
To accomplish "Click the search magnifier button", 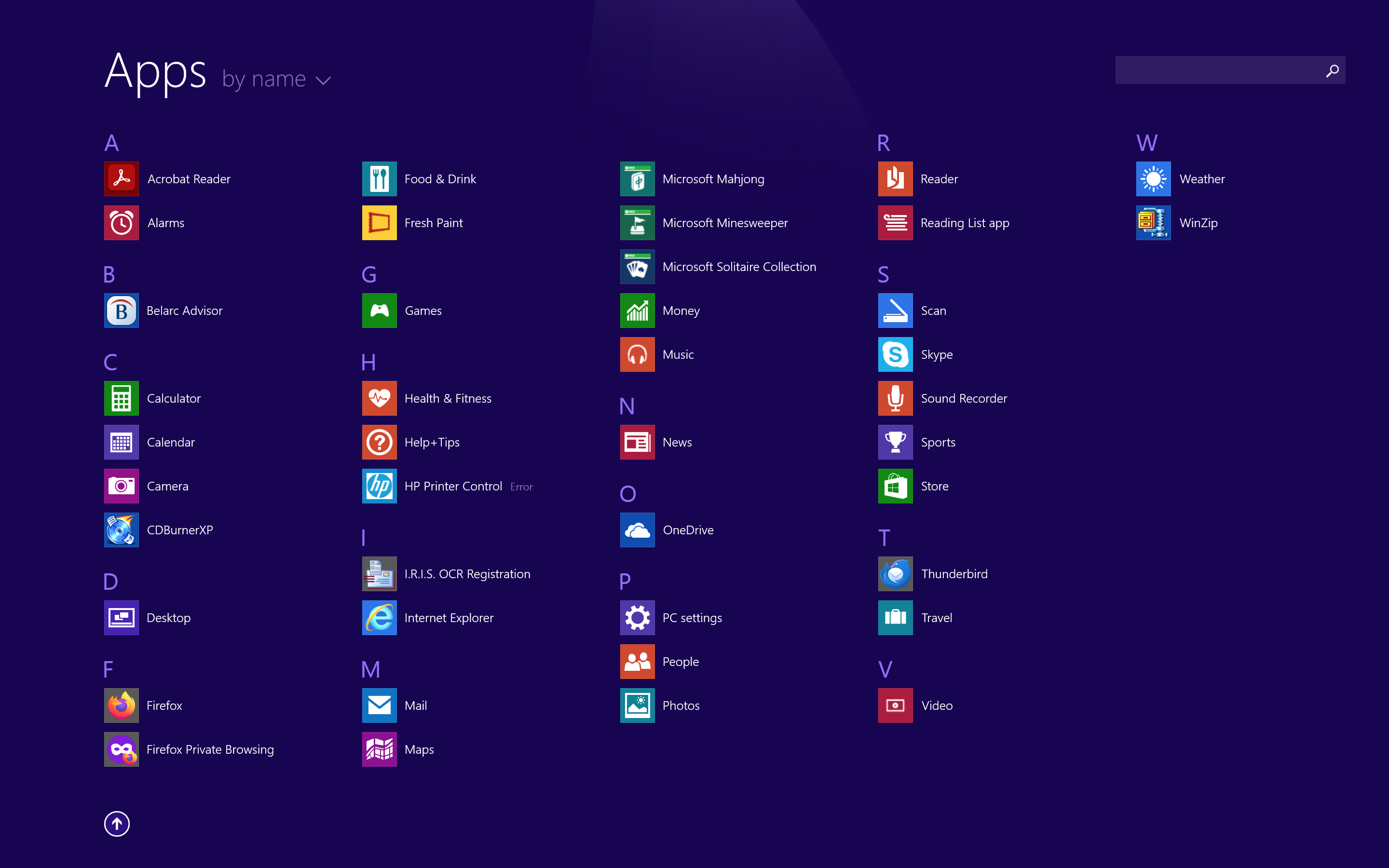I will [1333, 70].
